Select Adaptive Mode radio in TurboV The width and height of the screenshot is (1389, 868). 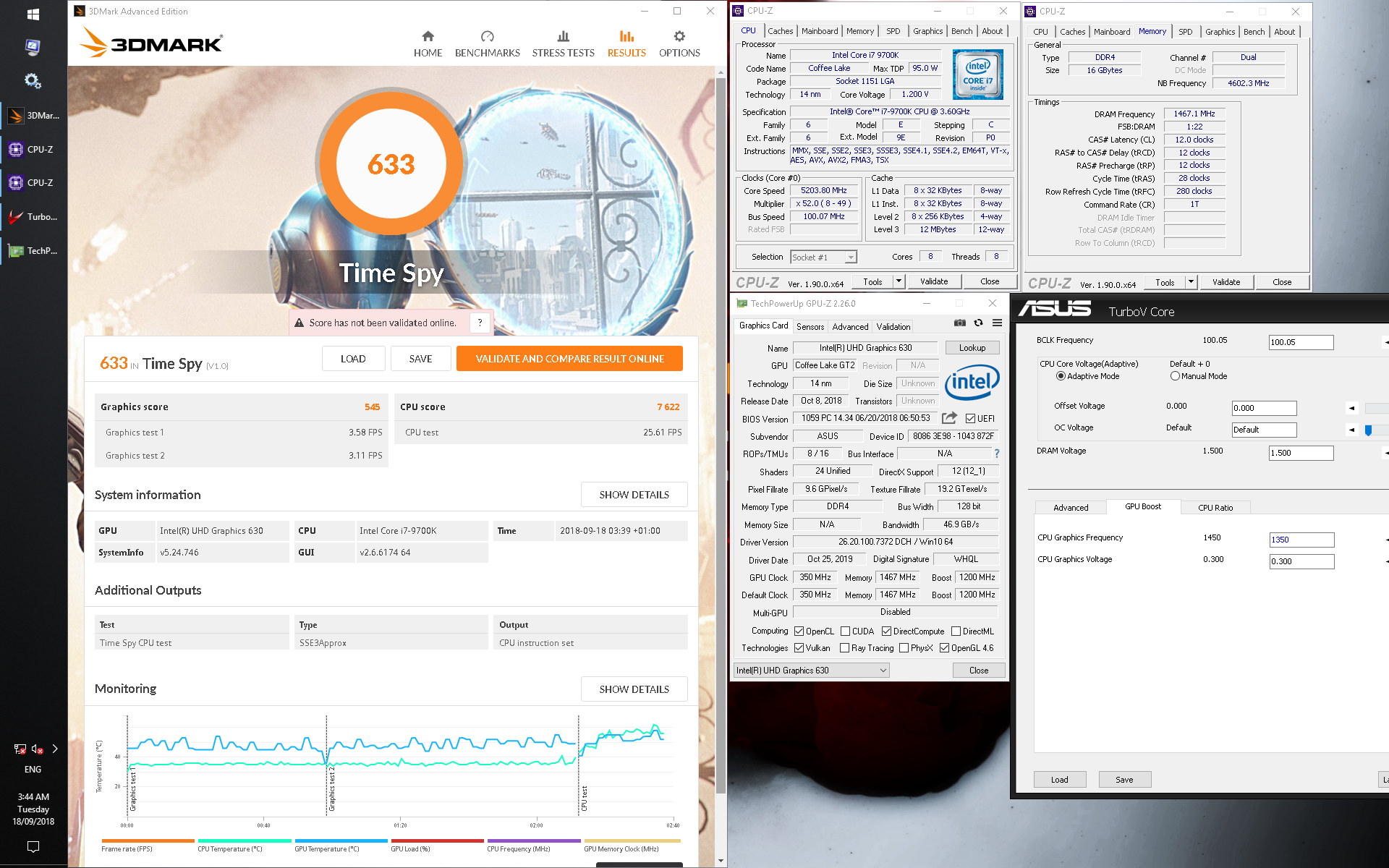point(1061,376)
